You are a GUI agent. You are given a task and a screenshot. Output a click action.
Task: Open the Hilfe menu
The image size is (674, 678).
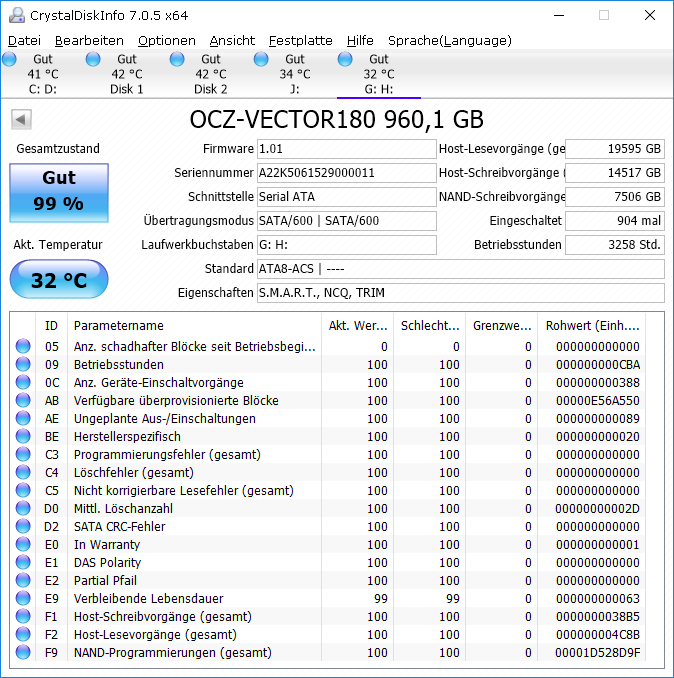[360, 41]
